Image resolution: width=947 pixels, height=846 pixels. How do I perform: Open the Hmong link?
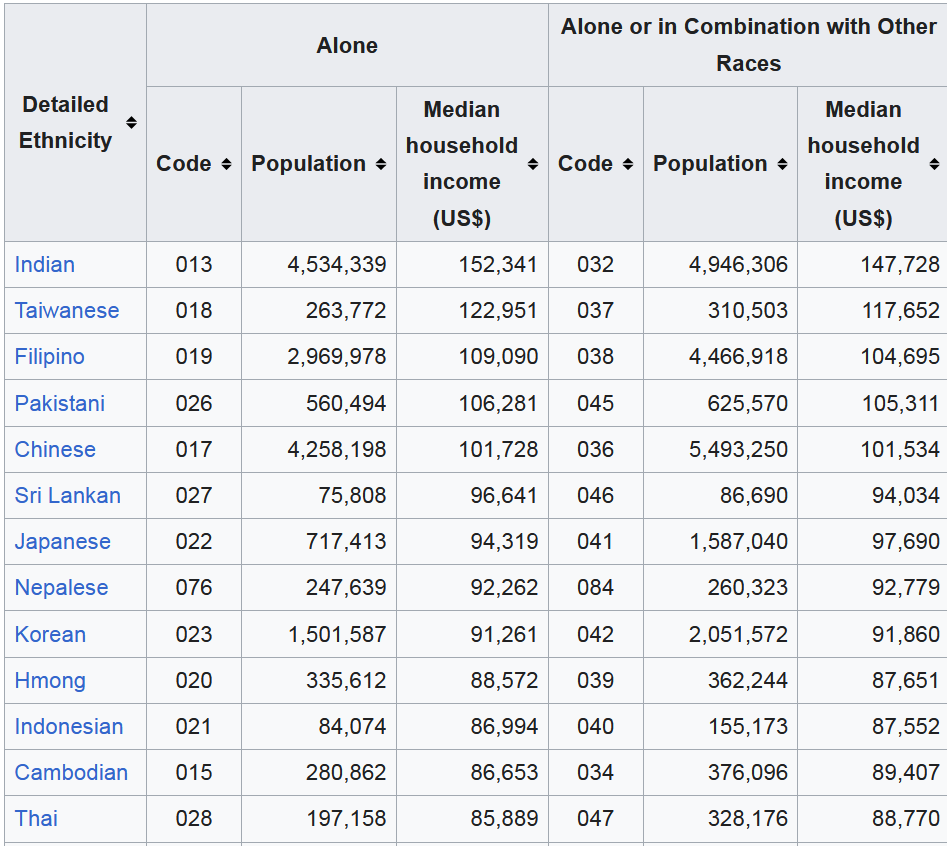coord(50,680)
